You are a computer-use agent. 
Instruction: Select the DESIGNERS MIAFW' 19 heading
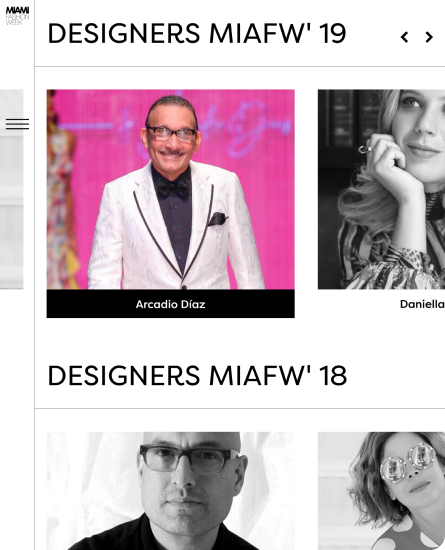click(197, 34)
